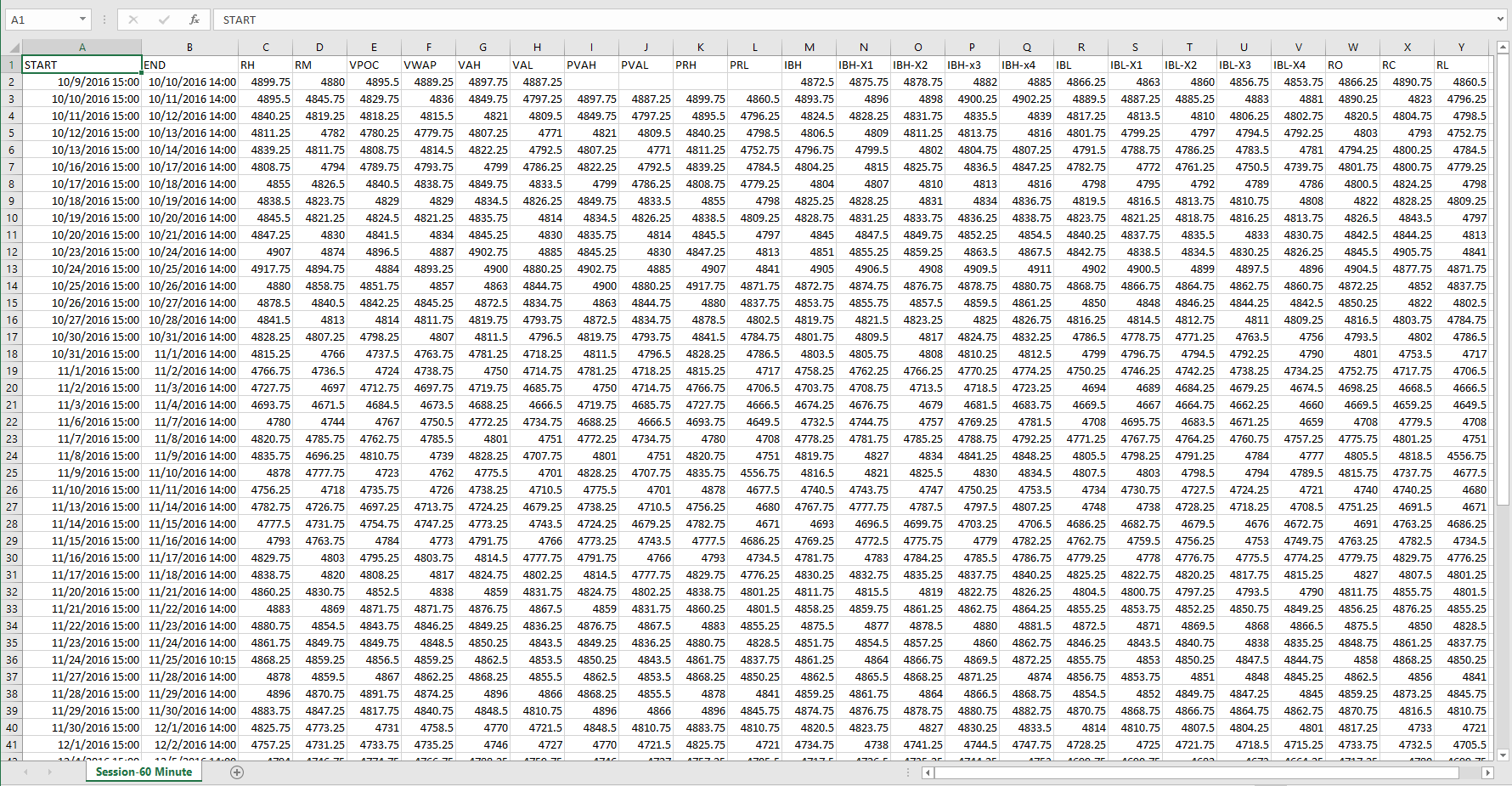This screenshot has width=1512, height=786.
Task: Click the Enter checkmark icon in formula bar
Action: pos(164,20)
